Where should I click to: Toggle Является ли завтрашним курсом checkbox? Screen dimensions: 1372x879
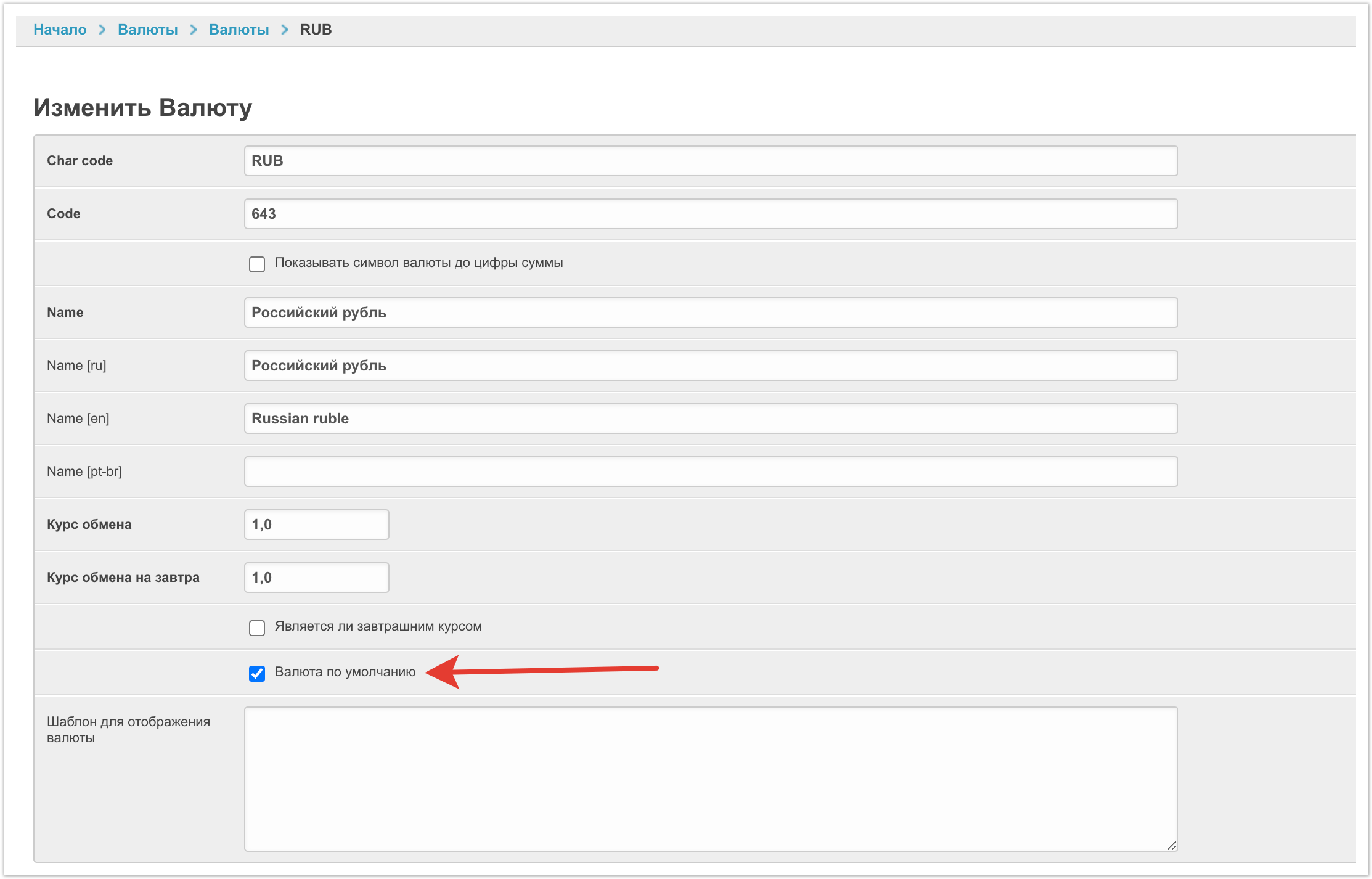pos(257,628)
